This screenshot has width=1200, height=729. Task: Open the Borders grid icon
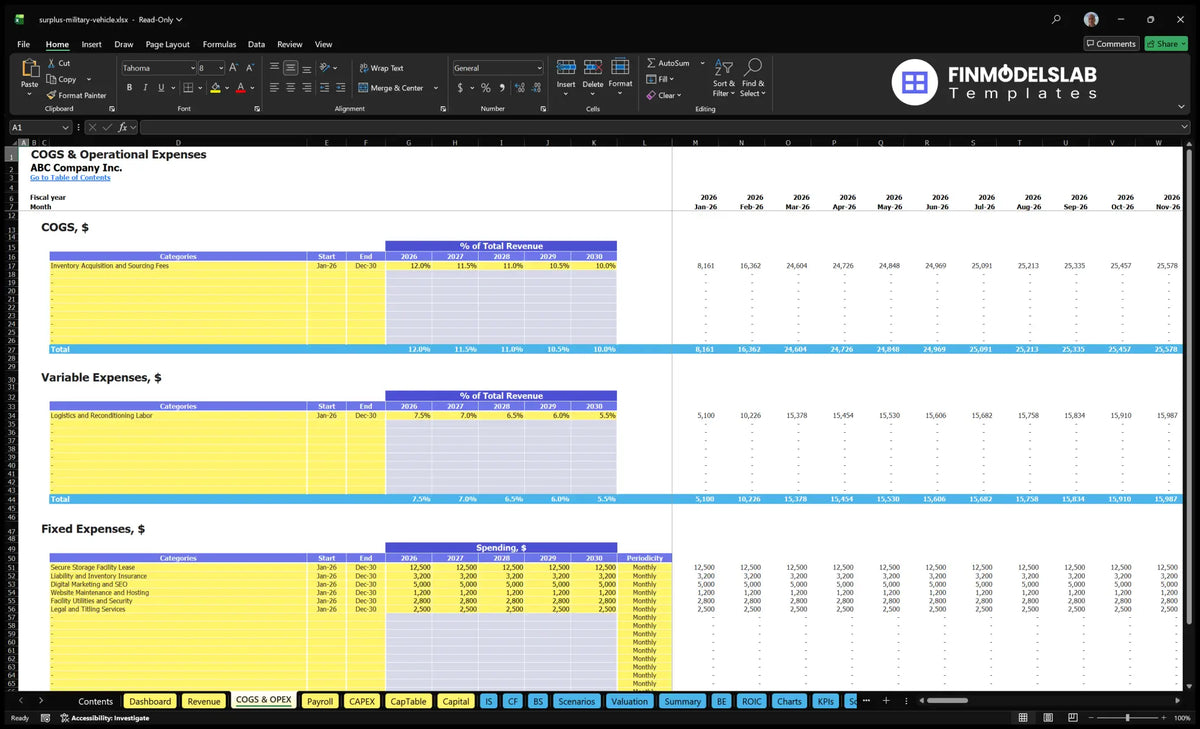(188, 88)
